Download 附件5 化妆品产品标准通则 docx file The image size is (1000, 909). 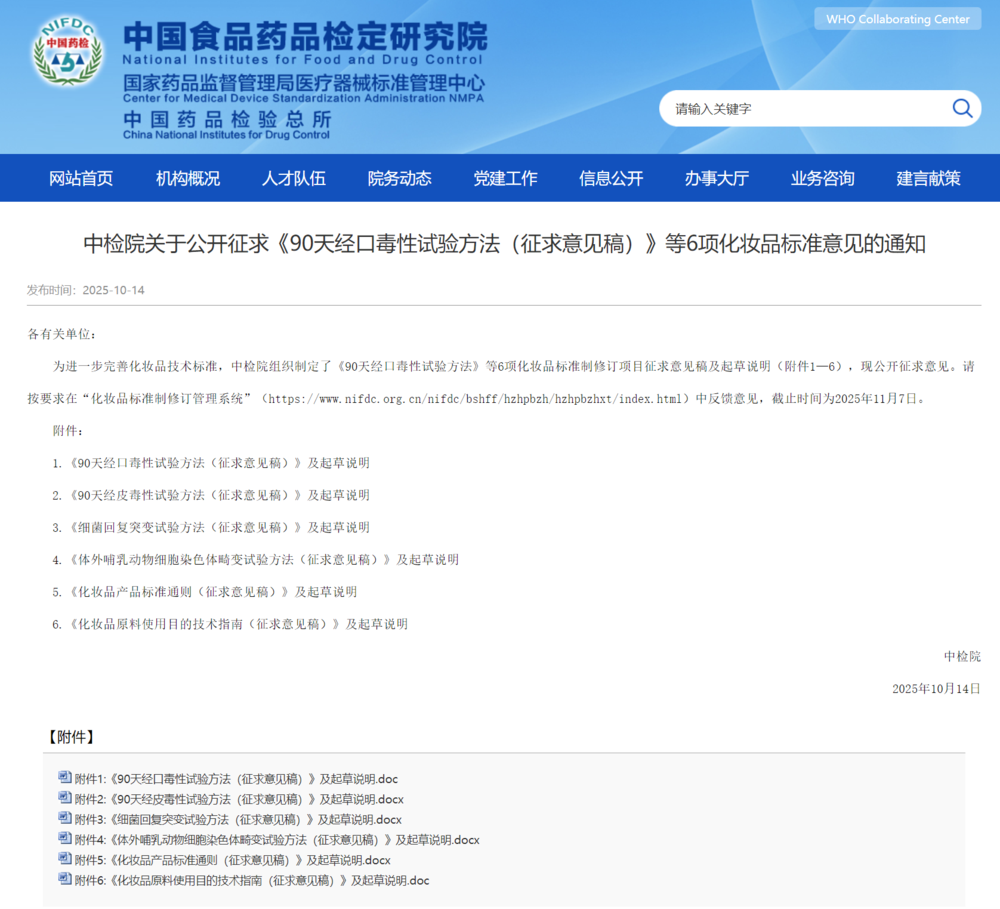point(232,860)
